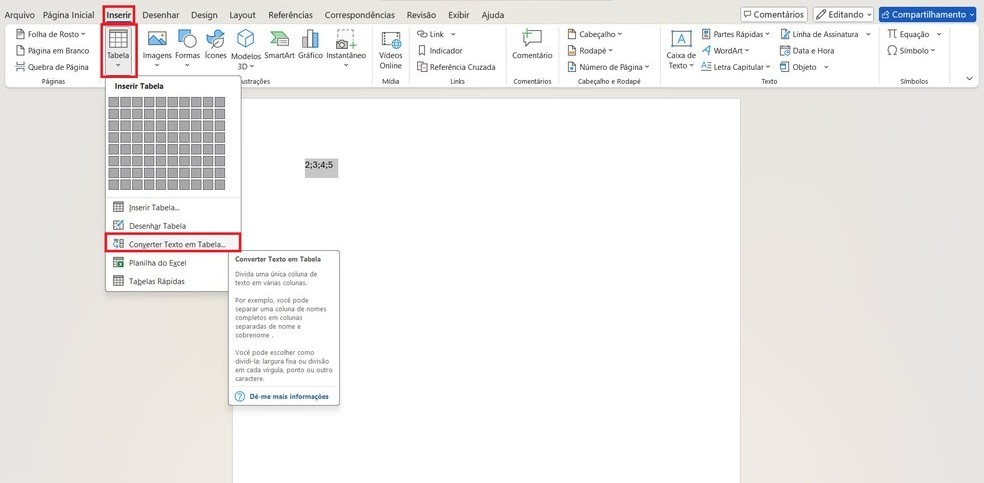This screenshot has height=483, width=984.
Task: Open the Referências tab
Action: (x=290, y=15)
